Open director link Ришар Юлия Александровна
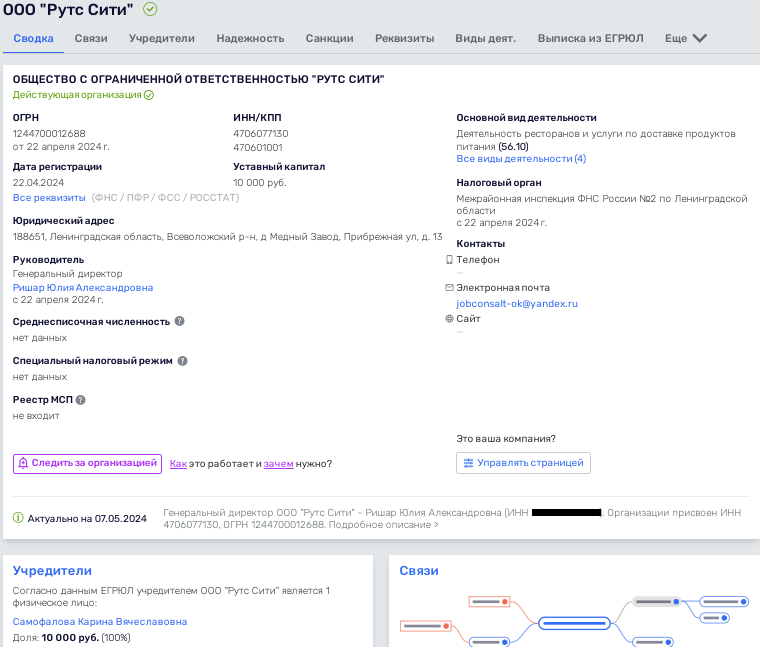 point(83,288)
